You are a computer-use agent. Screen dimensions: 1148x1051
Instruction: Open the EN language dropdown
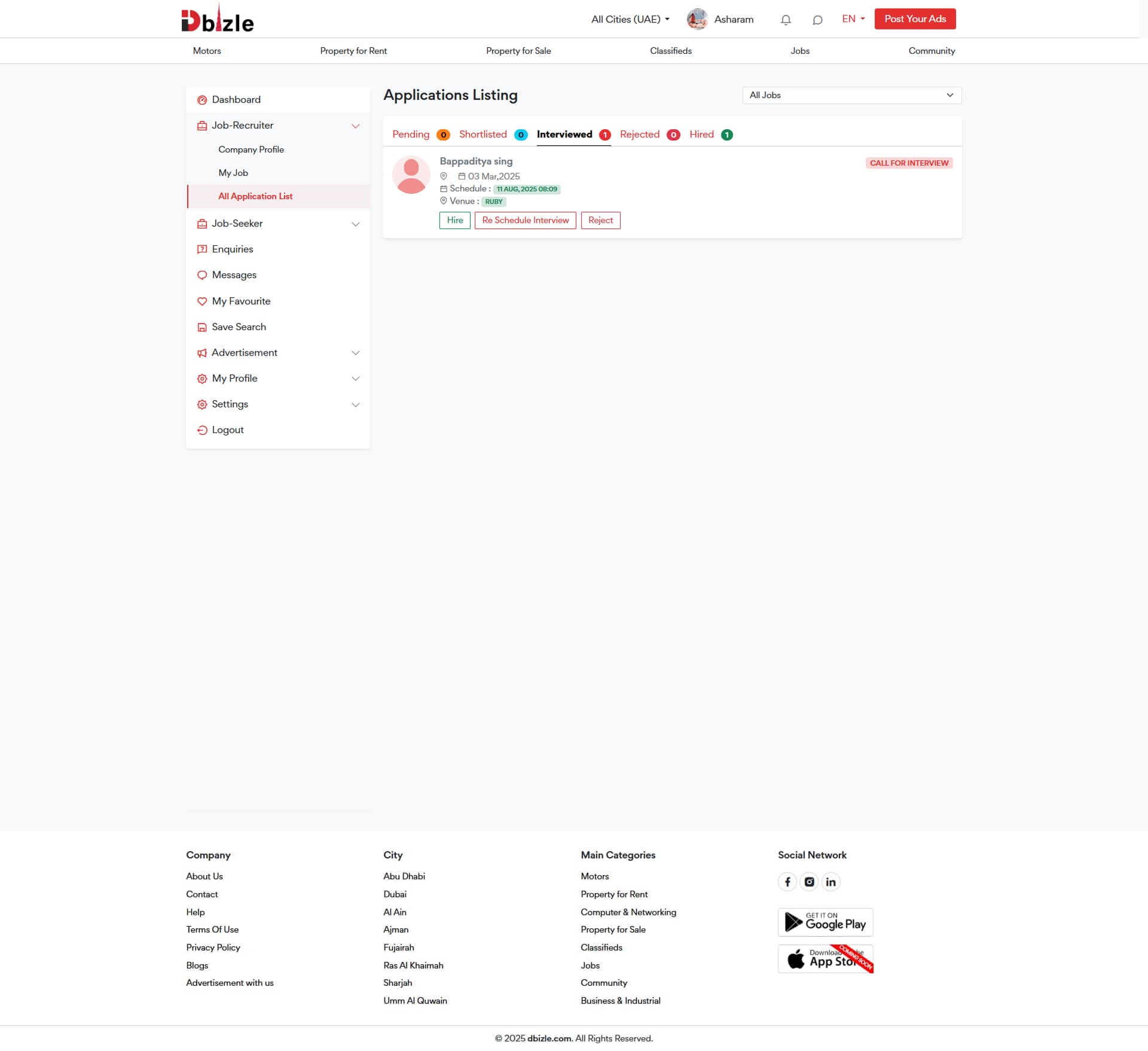(853, 19)
